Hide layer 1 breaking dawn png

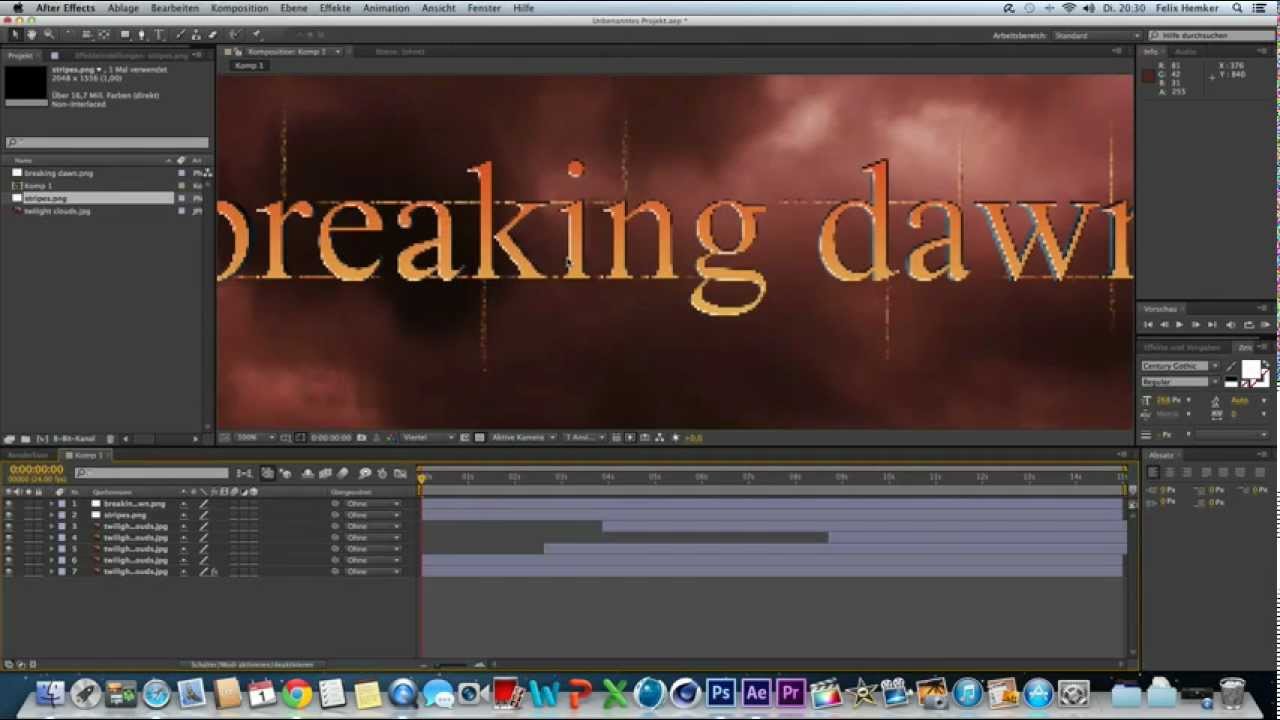pos(9,504)
